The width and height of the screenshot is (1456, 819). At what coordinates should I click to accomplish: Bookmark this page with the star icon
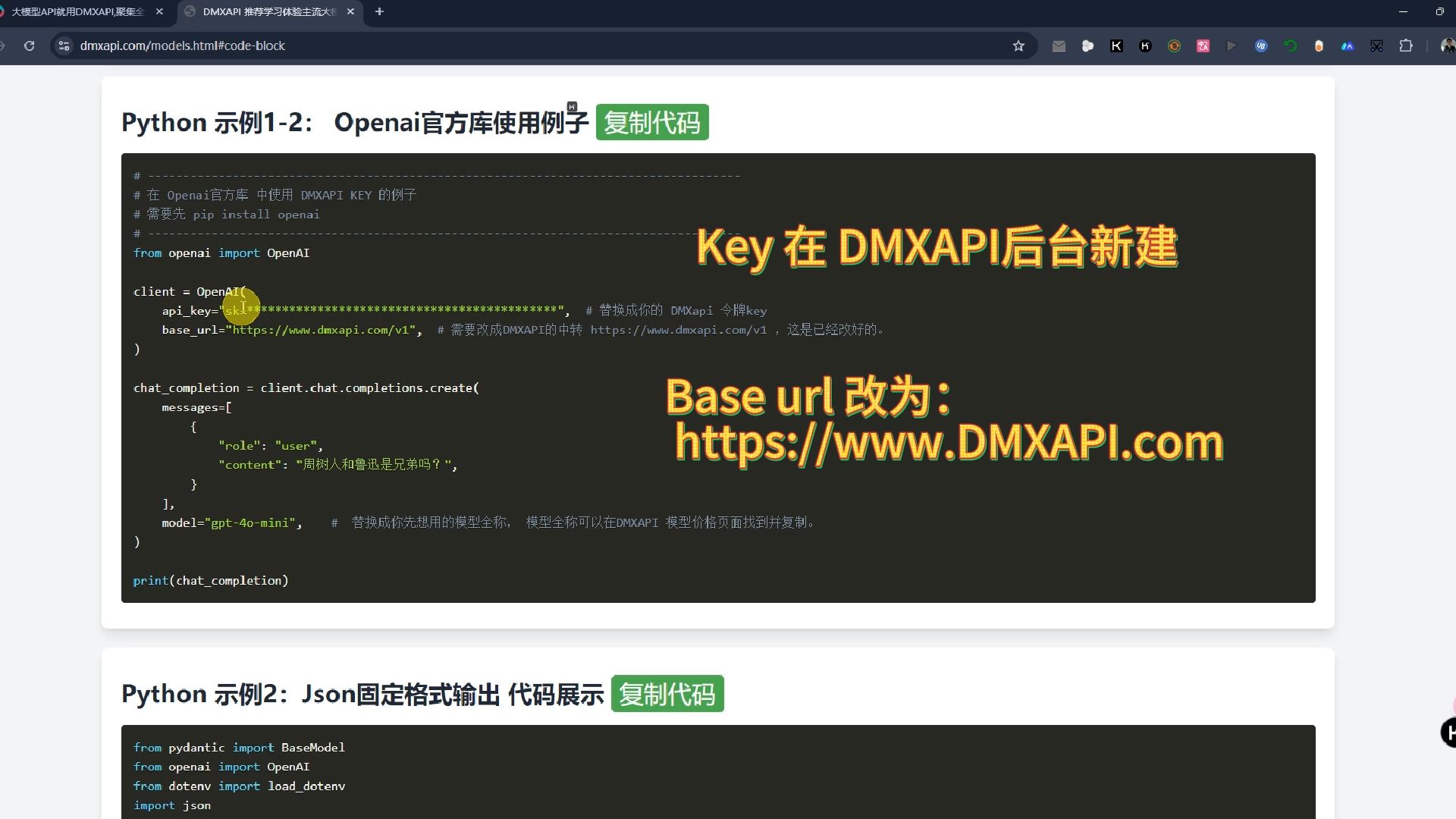1018,46
